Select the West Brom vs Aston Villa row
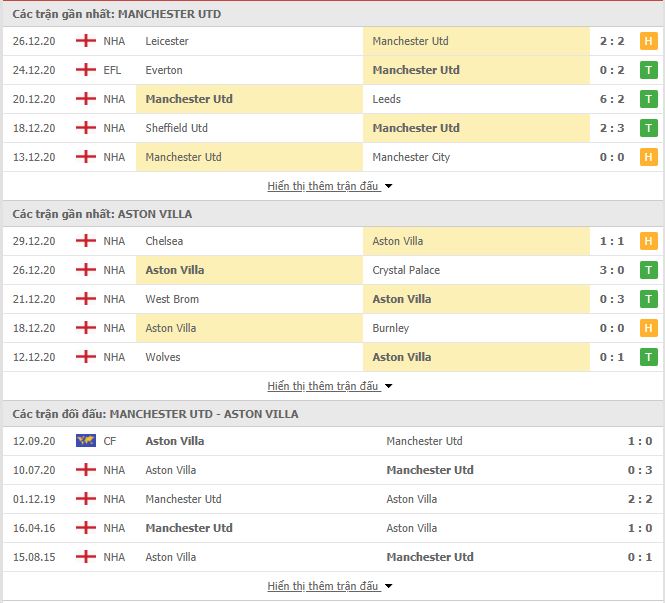 click(x=332, y=299)
